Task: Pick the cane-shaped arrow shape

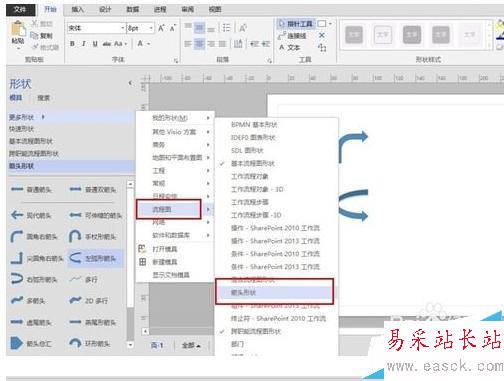Action: point(93,237)
